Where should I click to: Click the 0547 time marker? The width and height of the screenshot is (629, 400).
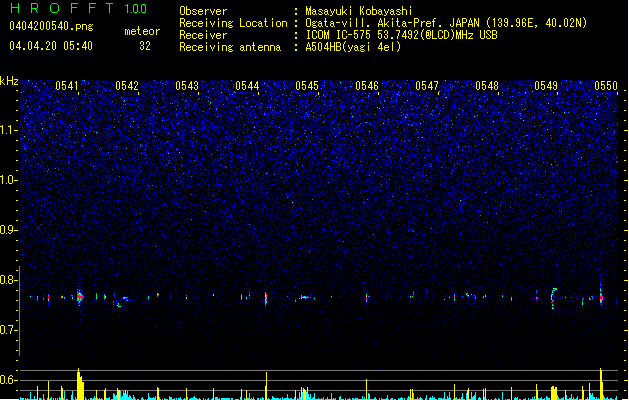pyautogui.click(x=427, y=86)
